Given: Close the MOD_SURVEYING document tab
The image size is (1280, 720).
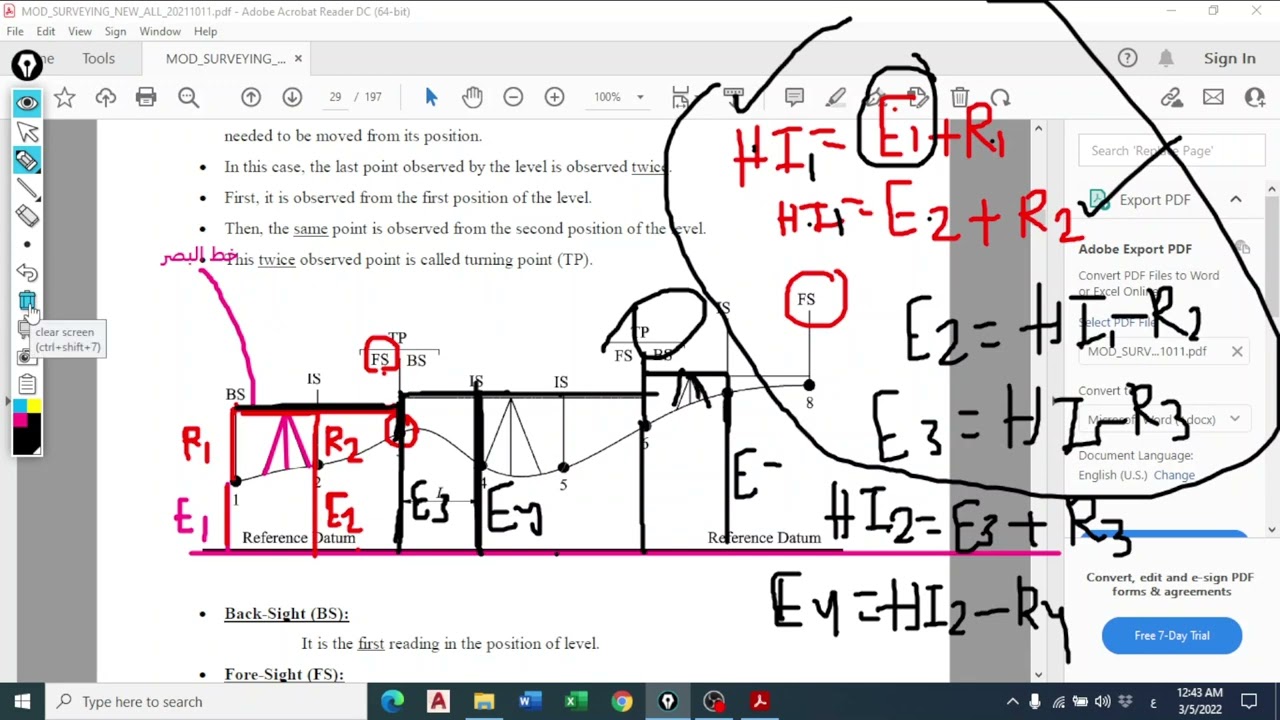Looking at the screenshot, I should [x=298, y=58].
